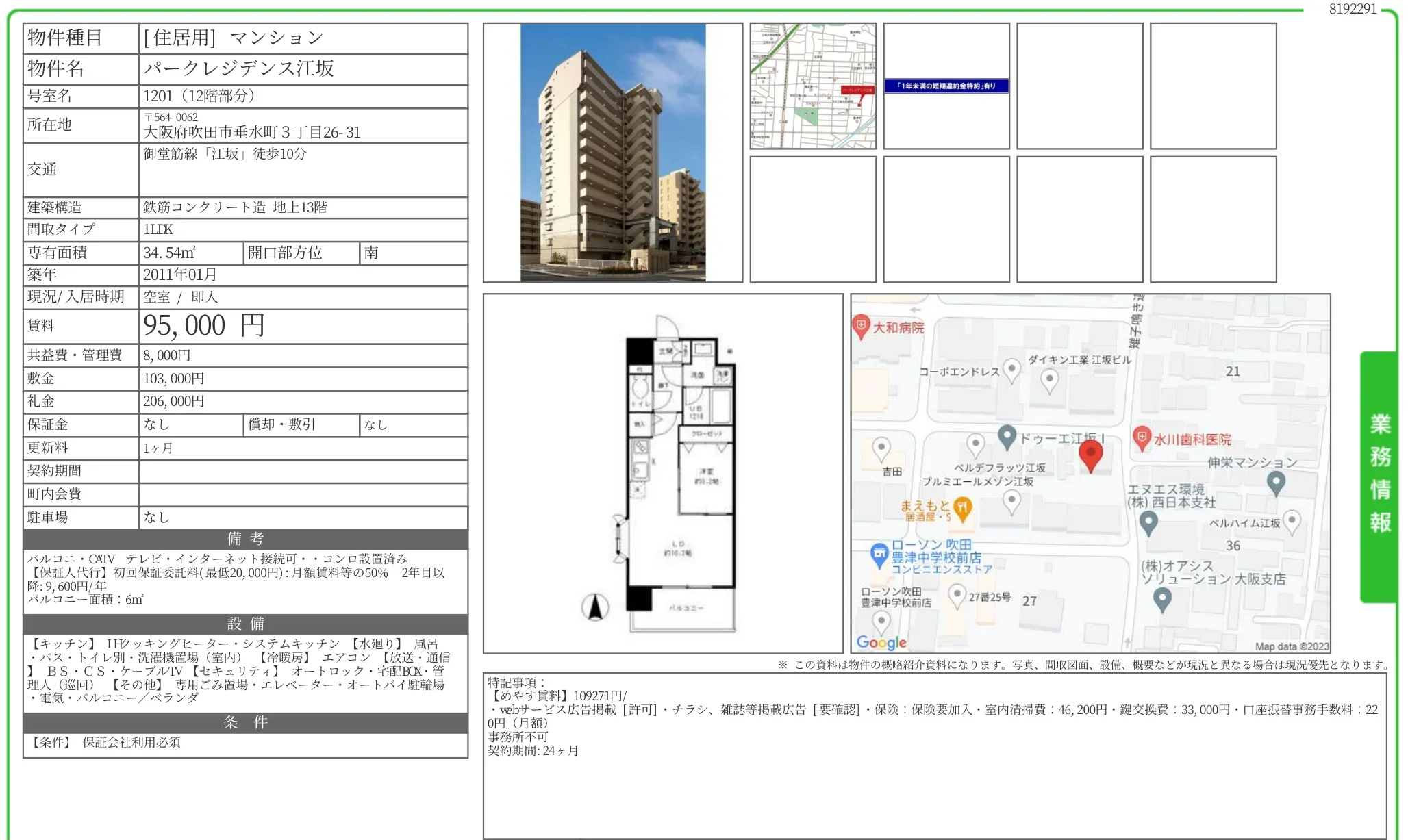Open the small area map thumbnail
1408x840 pixels.
click(x=813, y=86)
